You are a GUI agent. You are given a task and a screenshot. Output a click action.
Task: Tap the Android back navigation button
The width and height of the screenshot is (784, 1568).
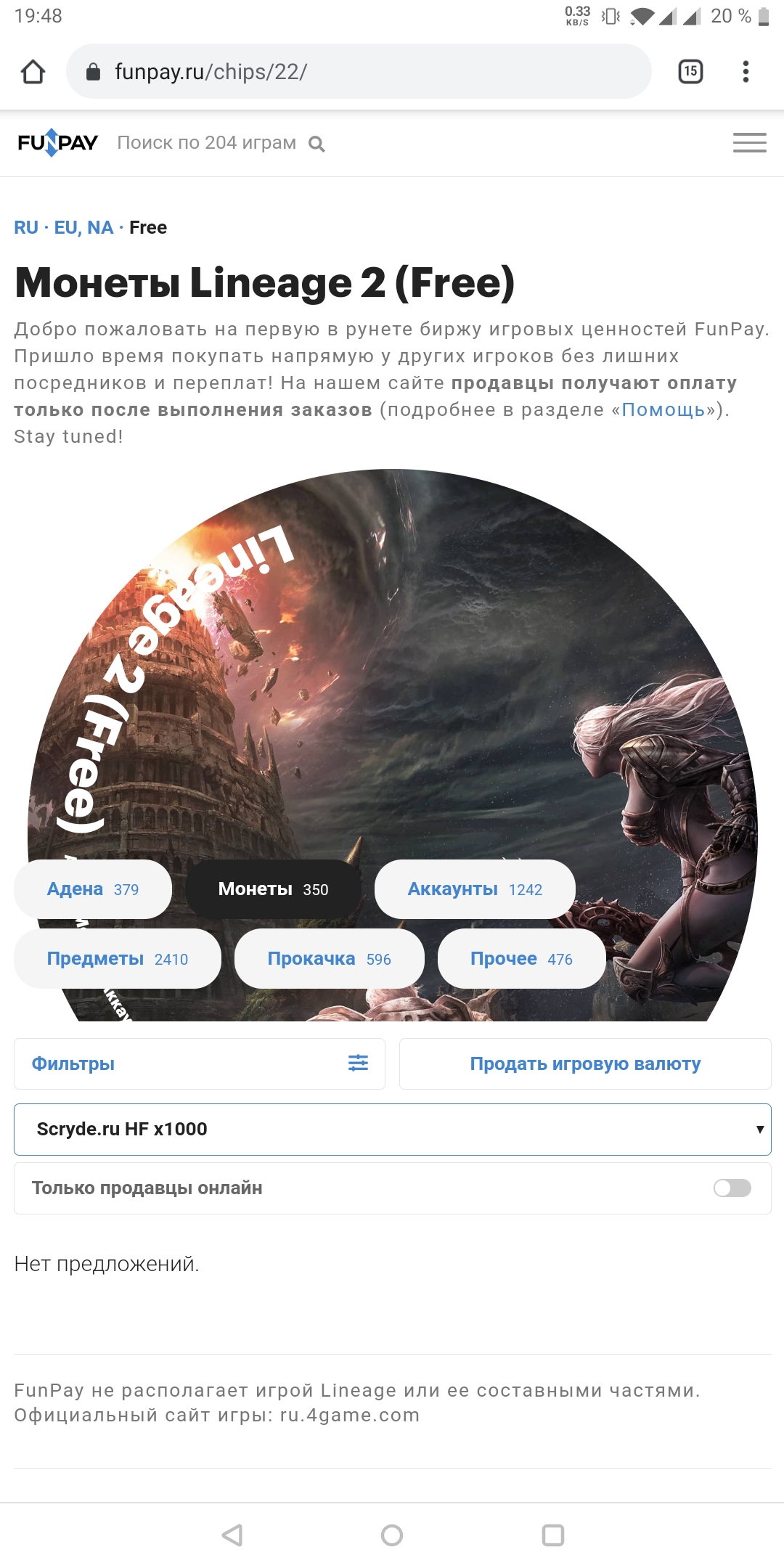[x=232, y=1535]
